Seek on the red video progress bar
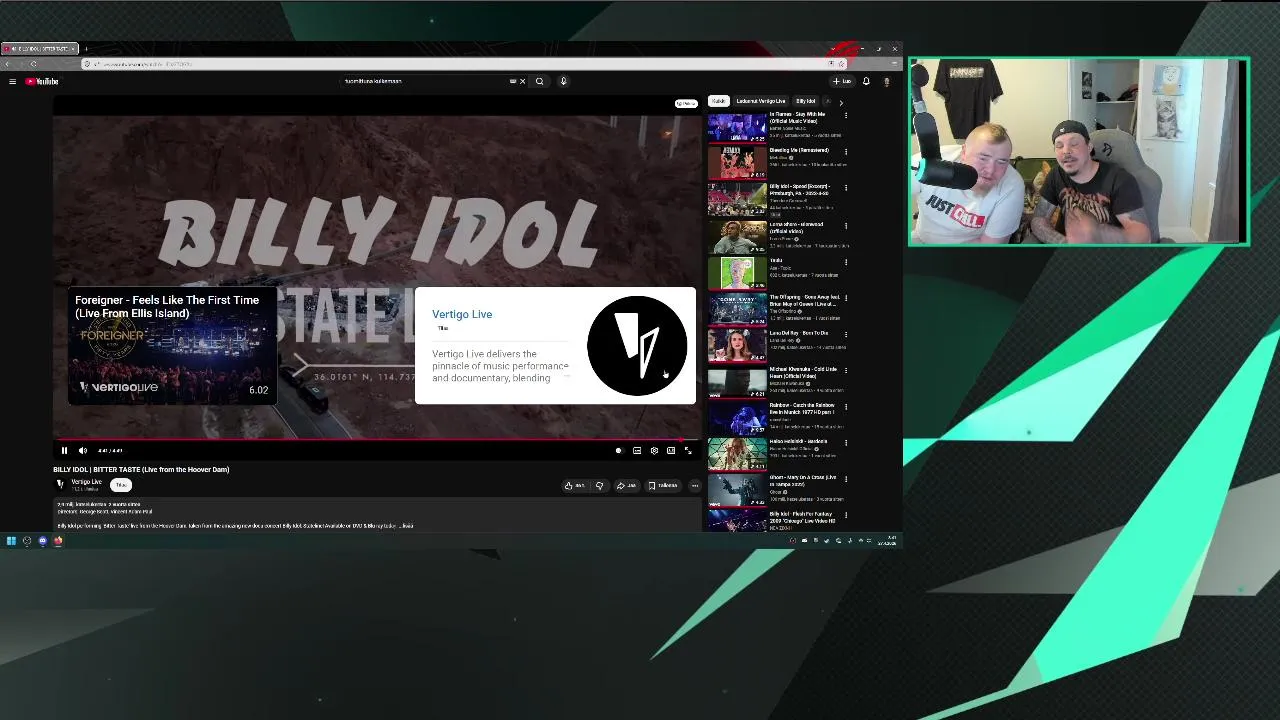 (x=376, y=439)
